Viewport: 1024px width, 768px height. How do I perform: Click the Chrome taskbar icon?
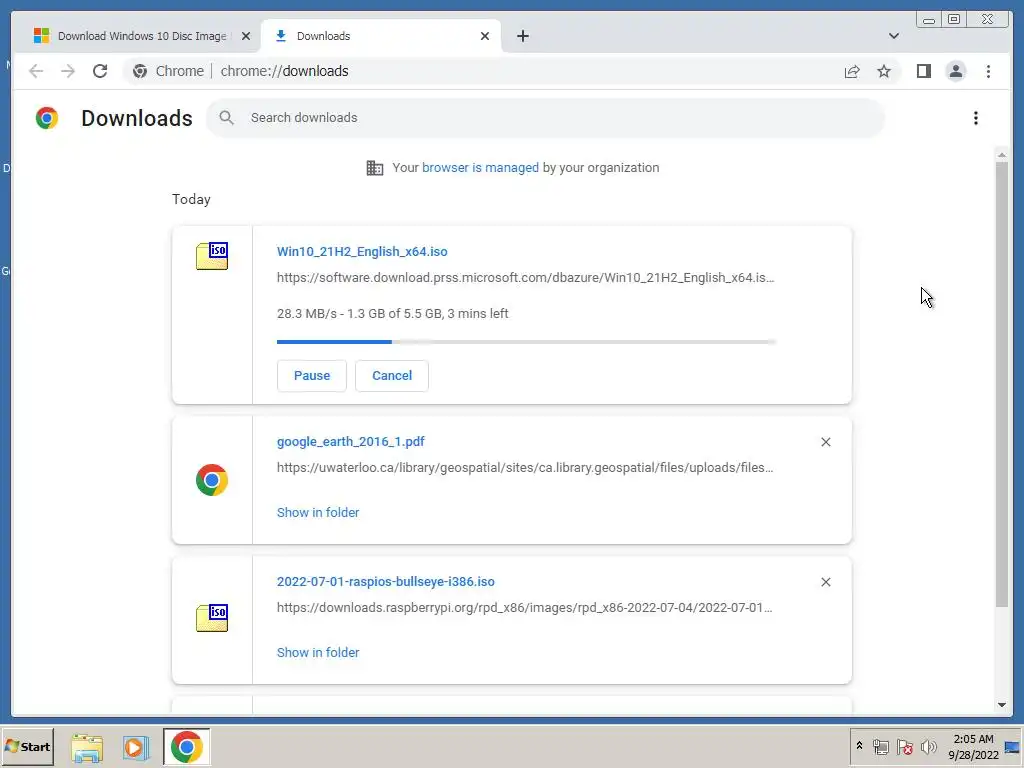pos(187,747)
